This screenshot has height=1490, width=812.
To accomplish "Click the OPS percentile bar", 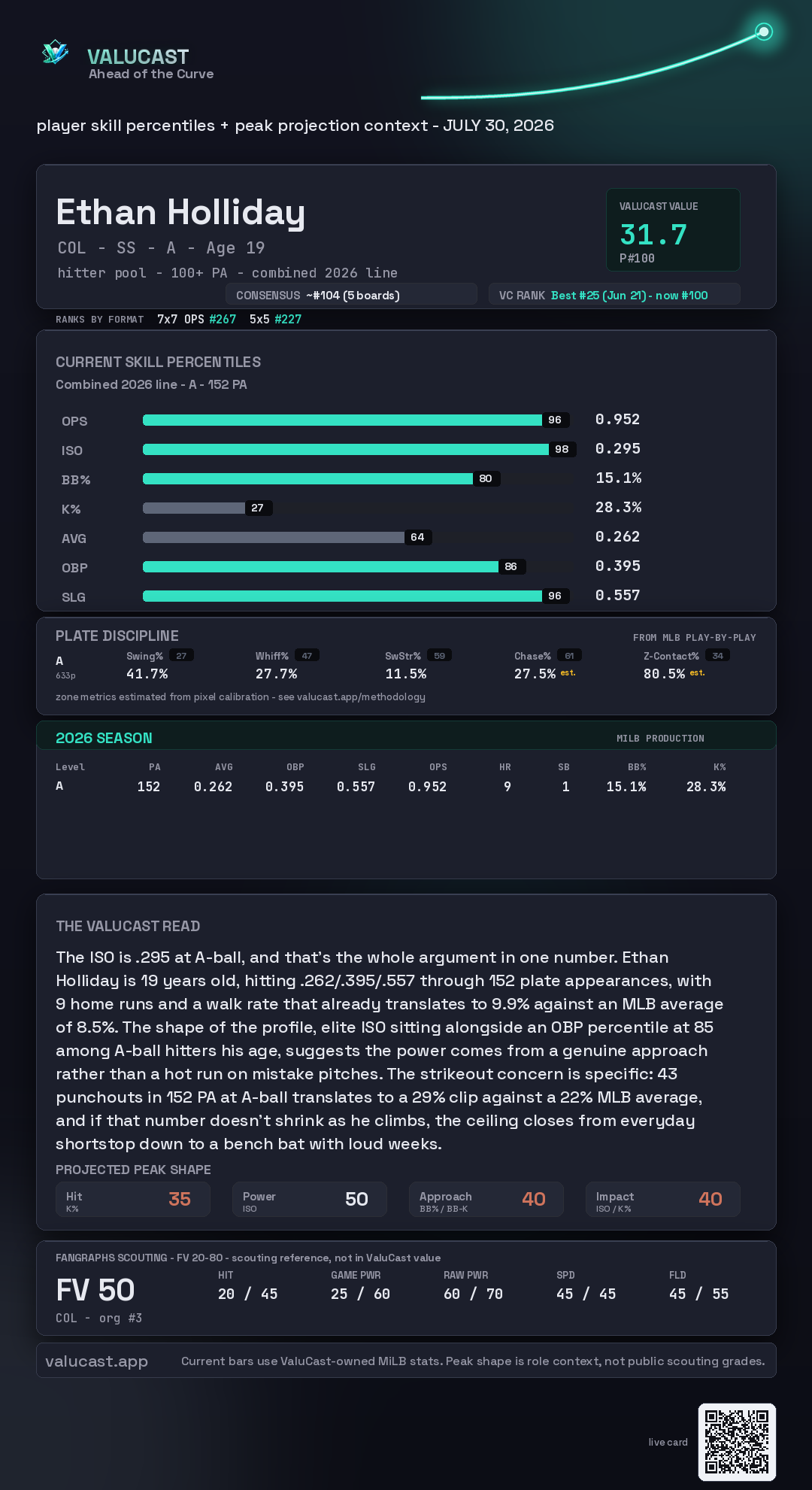I will tap(356, 420).
